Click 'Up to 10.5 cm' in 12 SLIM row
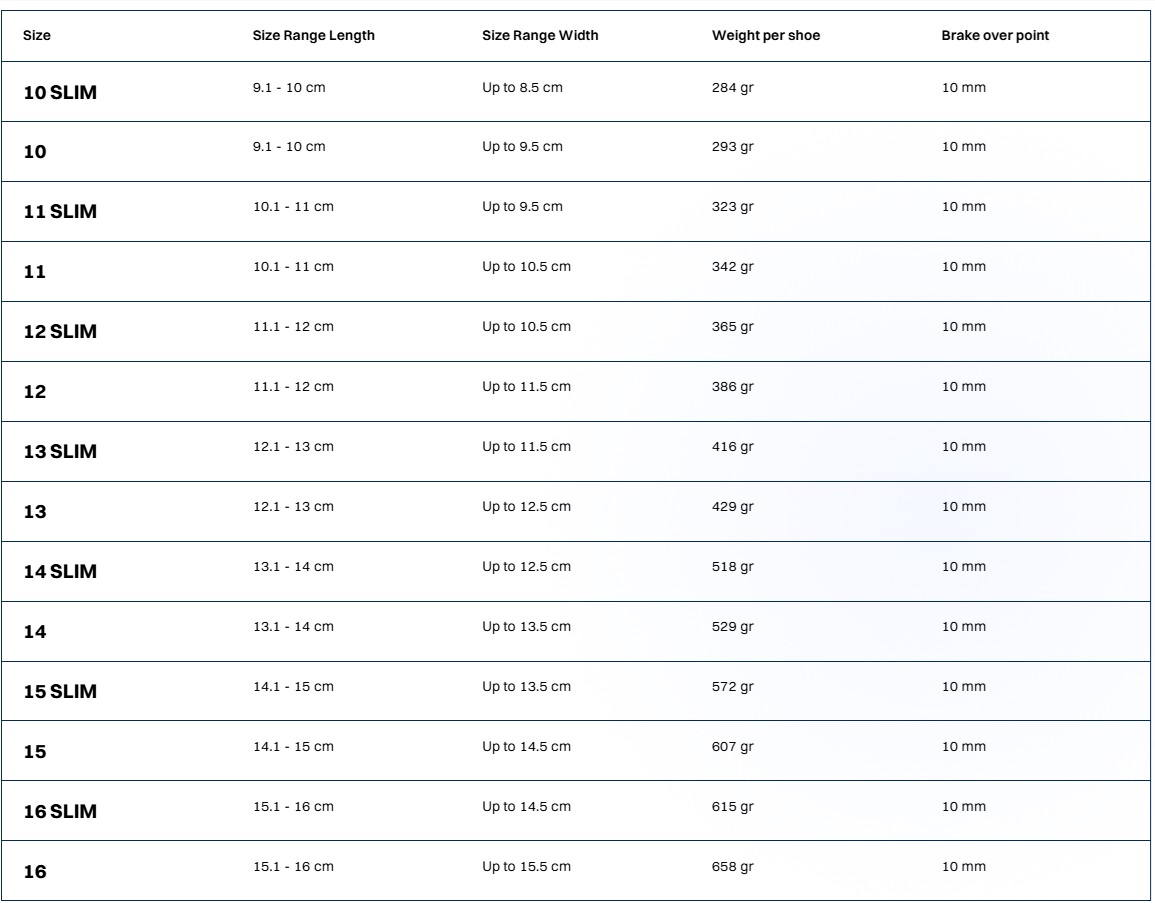The width and height of the screenshot is (1155, 903). (x=526, y=327)
